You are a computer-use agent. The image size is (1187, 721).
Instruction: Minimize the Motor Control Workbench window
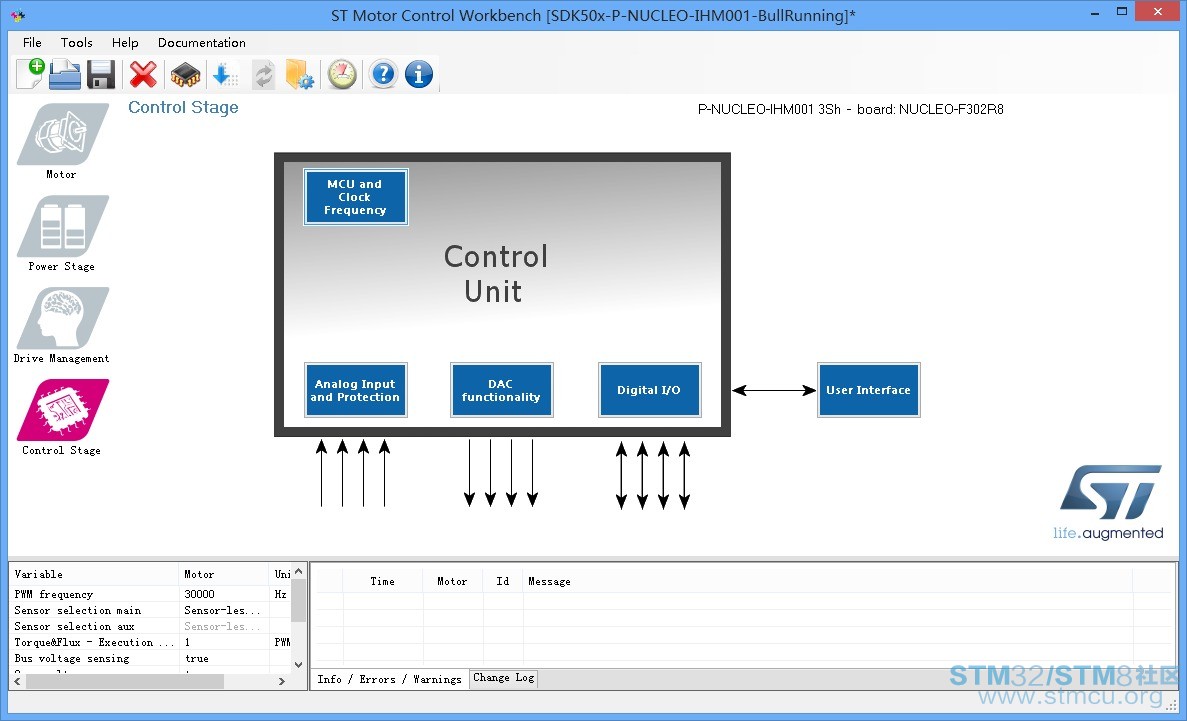[1095, 11]
